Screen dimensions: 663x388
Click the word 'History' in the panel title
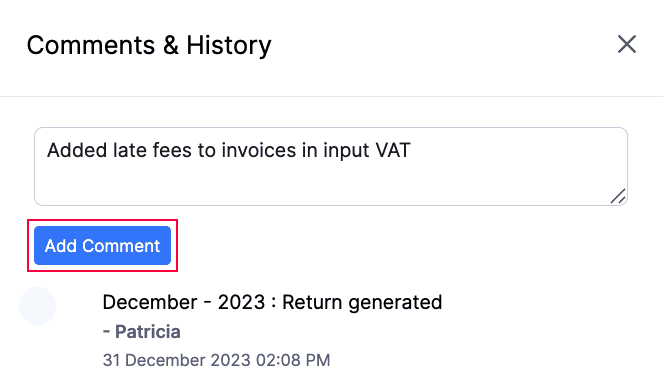(x=229, y=45)
